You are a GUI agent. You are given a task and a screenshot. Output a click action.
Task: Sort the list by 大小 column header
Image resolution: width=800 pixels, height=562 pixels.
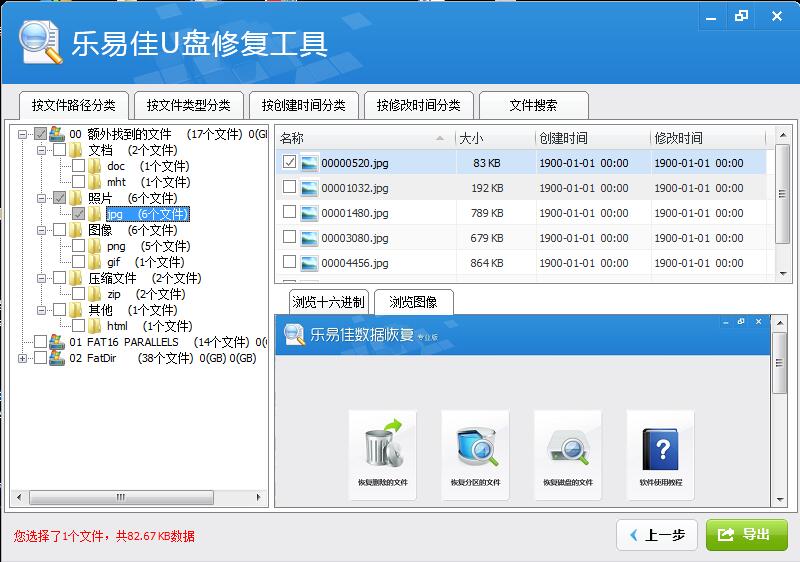click(495, 138)
